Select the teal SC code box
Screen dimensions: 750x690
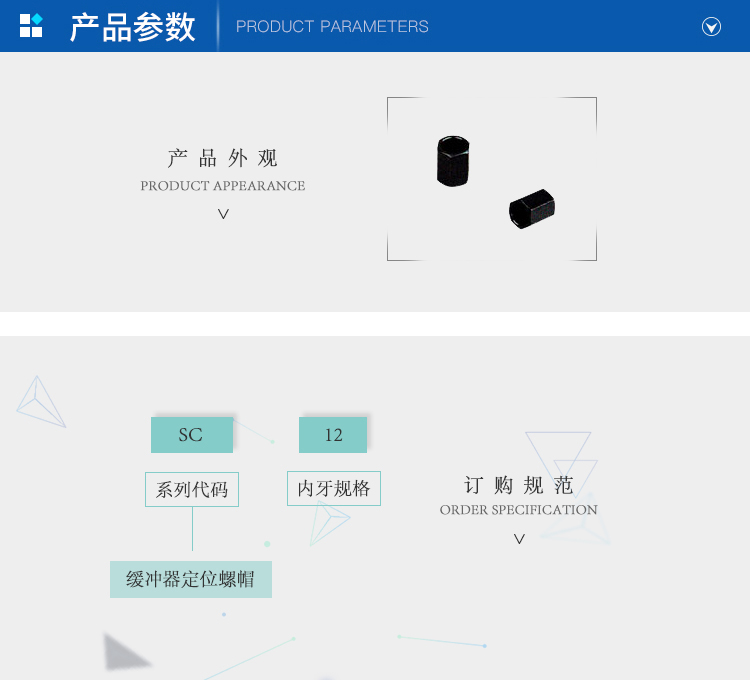coord(191,435)
